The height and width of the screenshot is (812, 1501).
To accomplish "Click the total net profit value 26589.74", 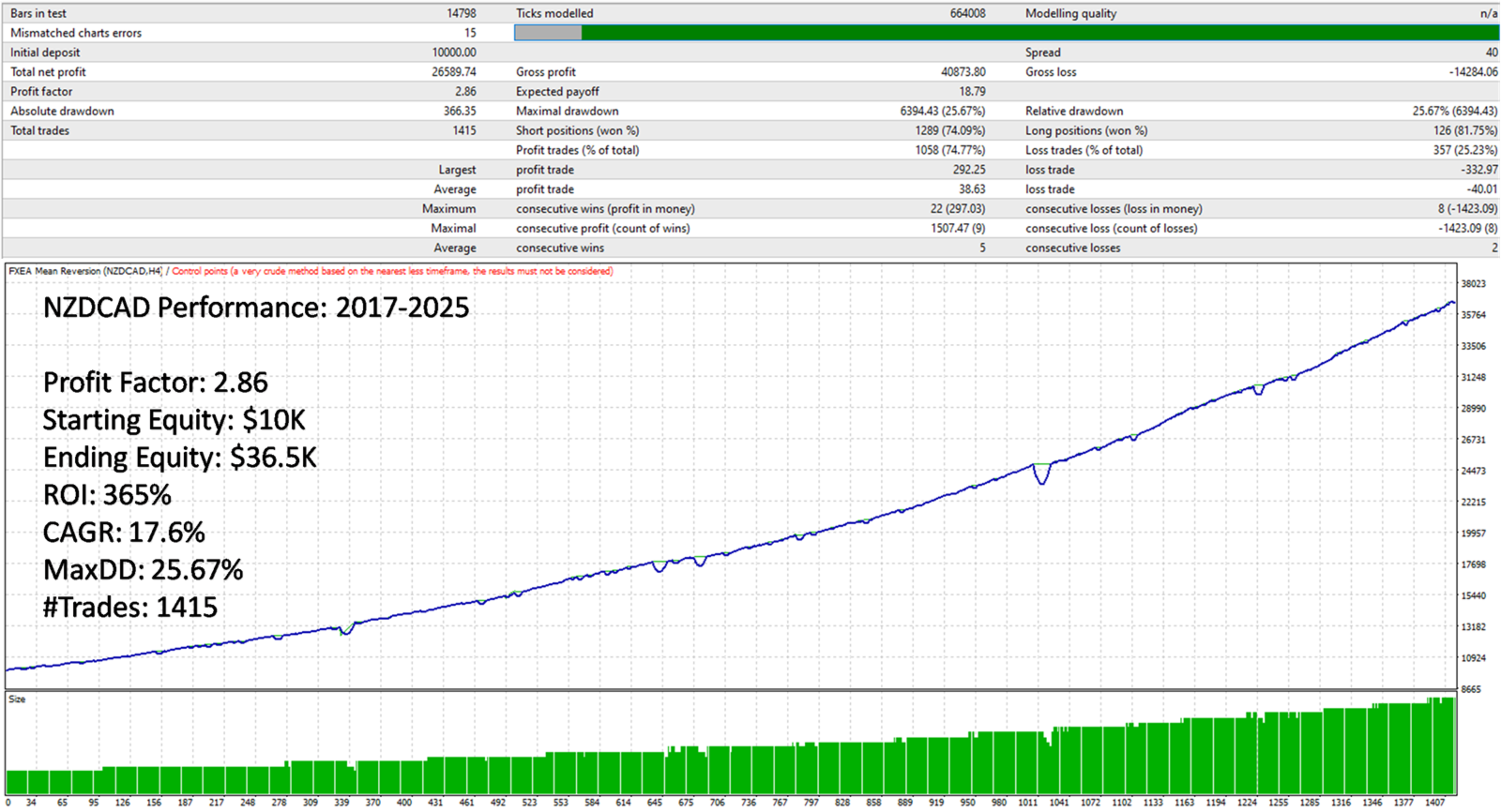I will coord(454,72).
